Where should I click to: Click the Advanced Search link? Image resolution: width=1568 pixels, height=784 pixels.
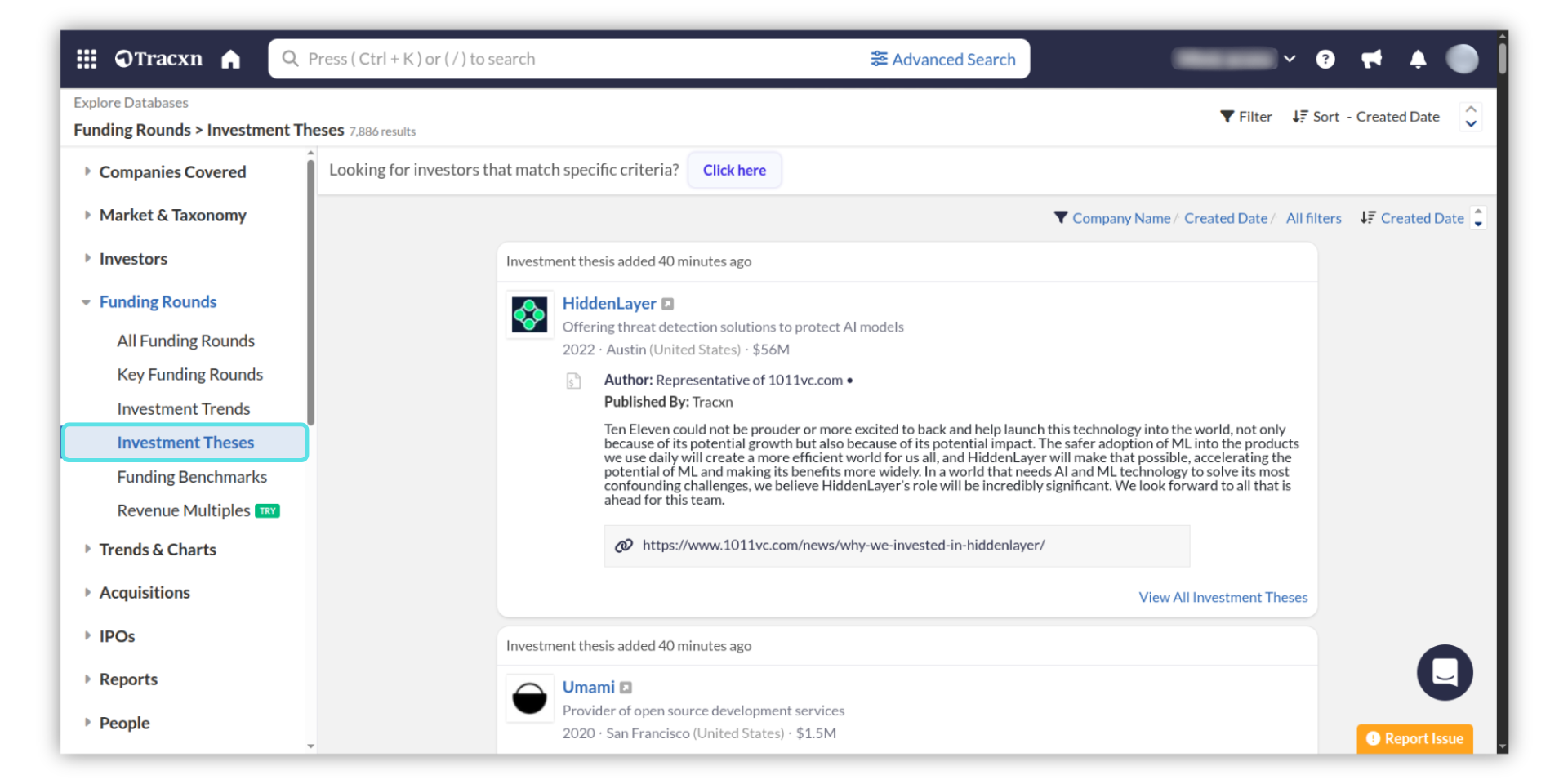(943, 59)
